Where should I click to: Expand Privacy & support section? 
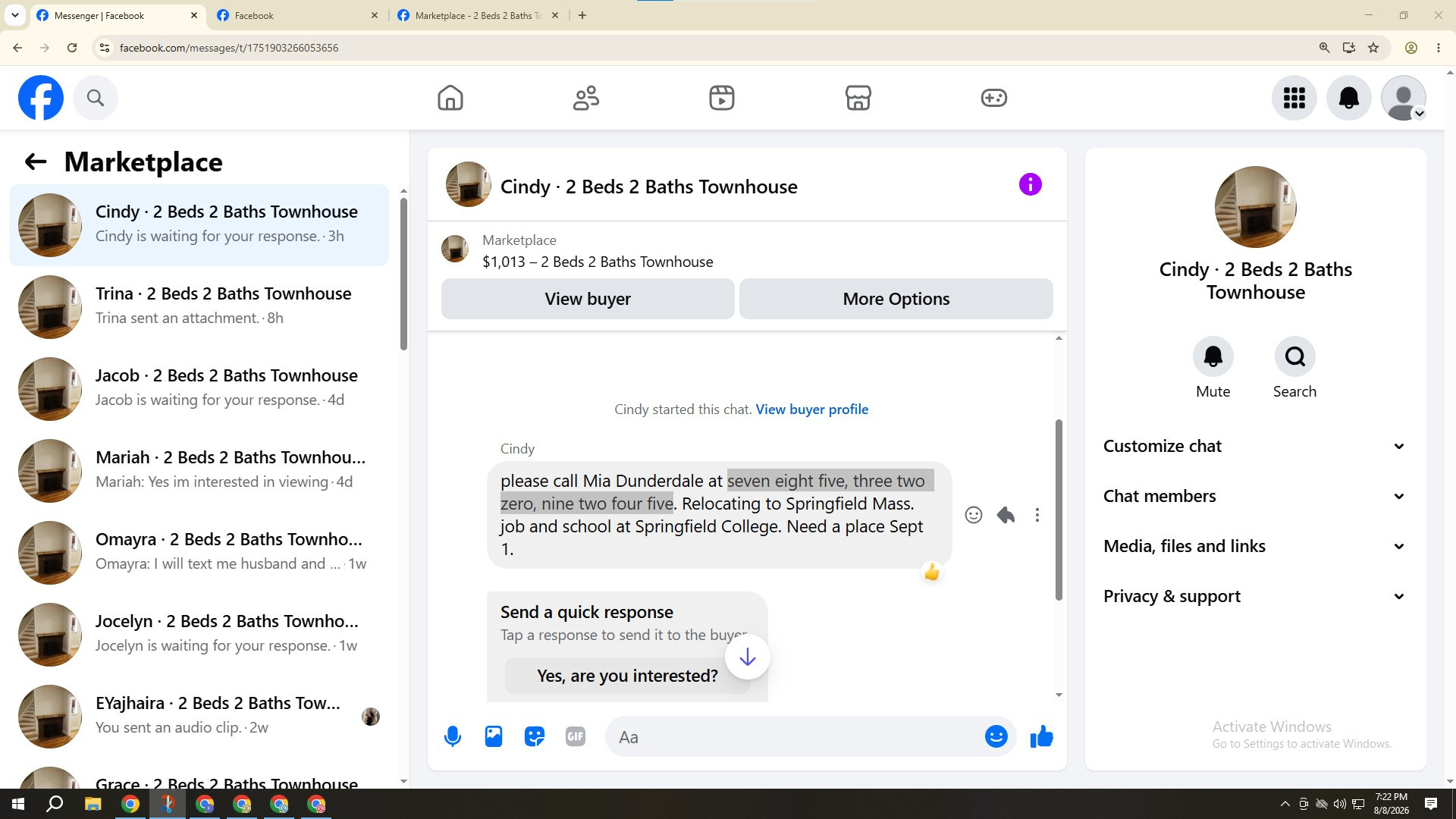[x=1255, y=596]
